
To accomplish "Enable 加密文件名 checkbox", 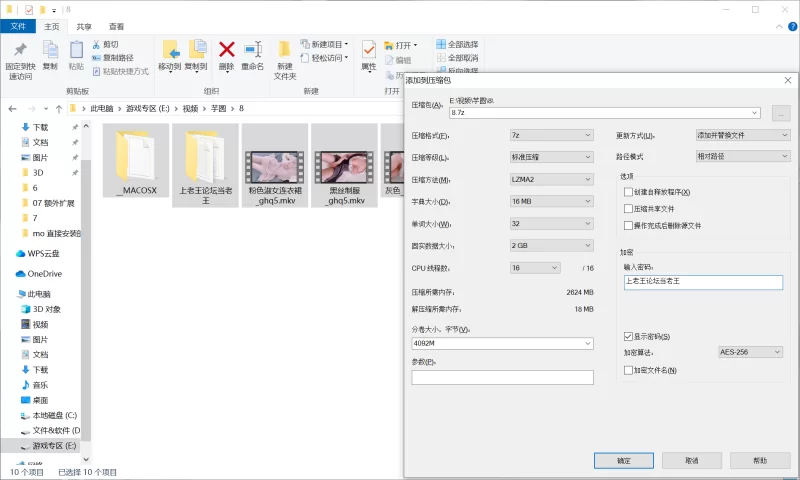I will point(628,370).
